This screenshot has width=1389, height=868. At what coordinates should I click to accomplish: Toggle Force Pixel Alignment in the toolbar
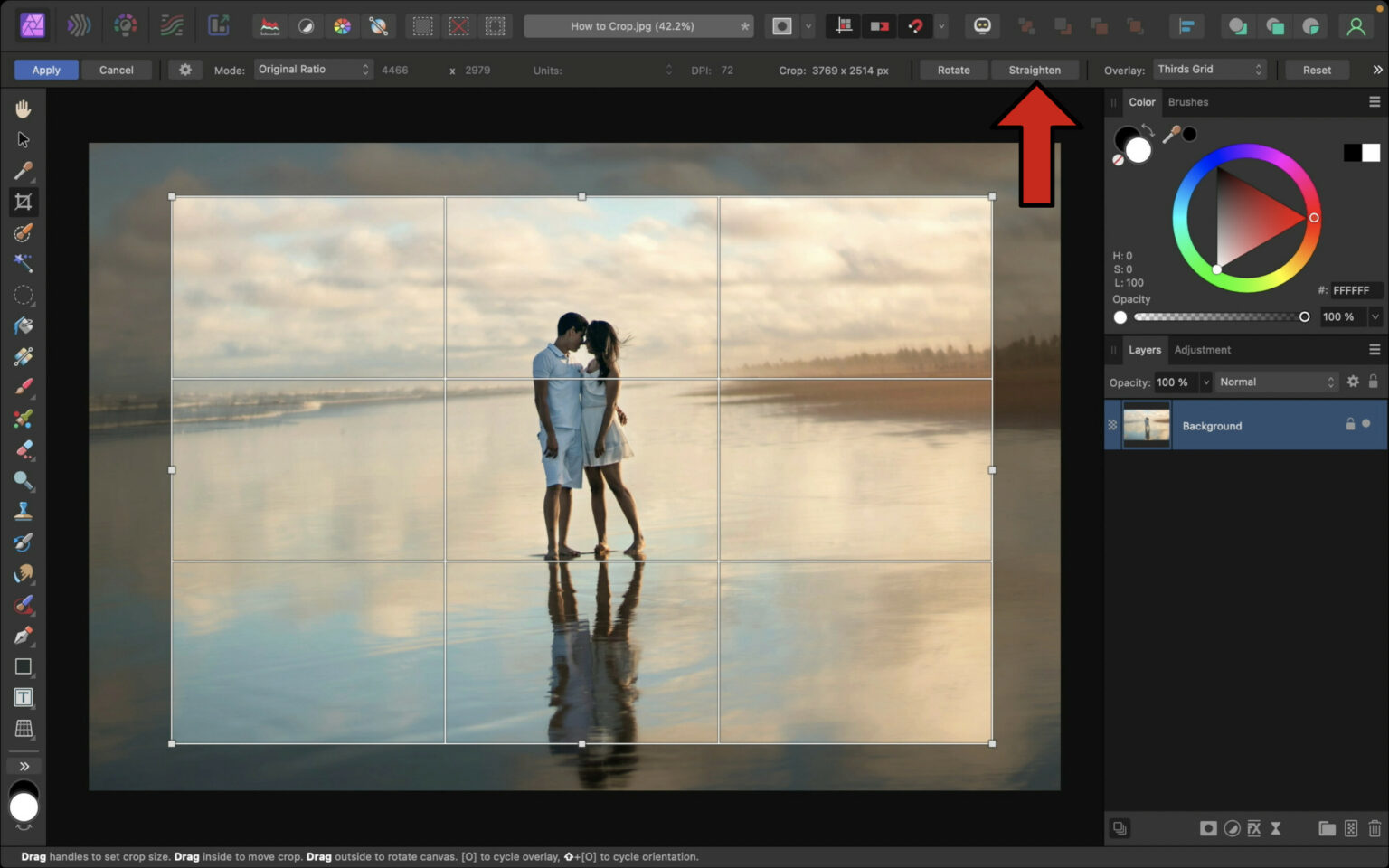(x=844, y=26)
